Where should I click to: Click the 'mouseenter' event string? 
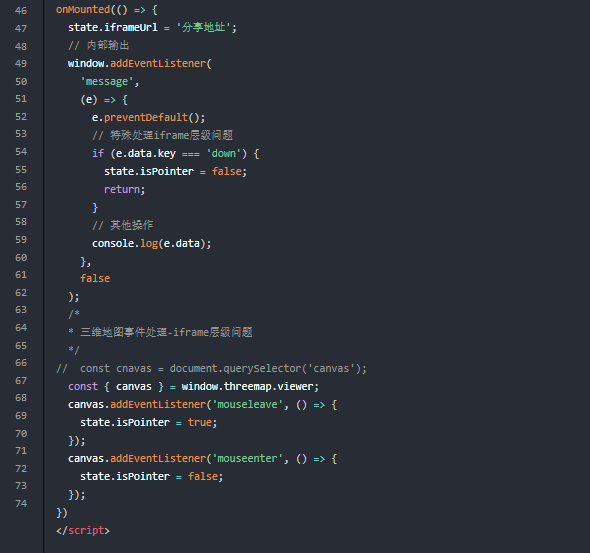(x=248, y=459)
